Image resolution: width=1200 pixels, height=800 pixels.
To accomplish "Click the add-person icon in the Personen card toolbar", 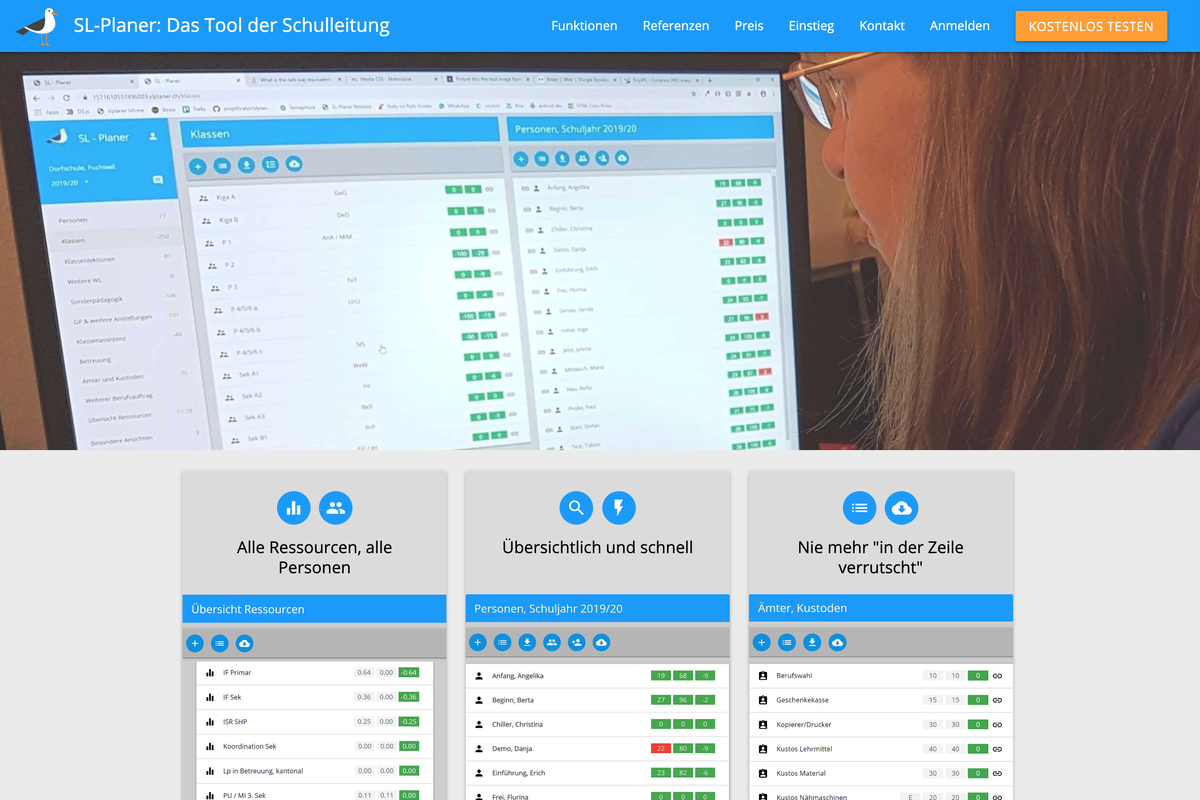I will (x=577, y=643).
